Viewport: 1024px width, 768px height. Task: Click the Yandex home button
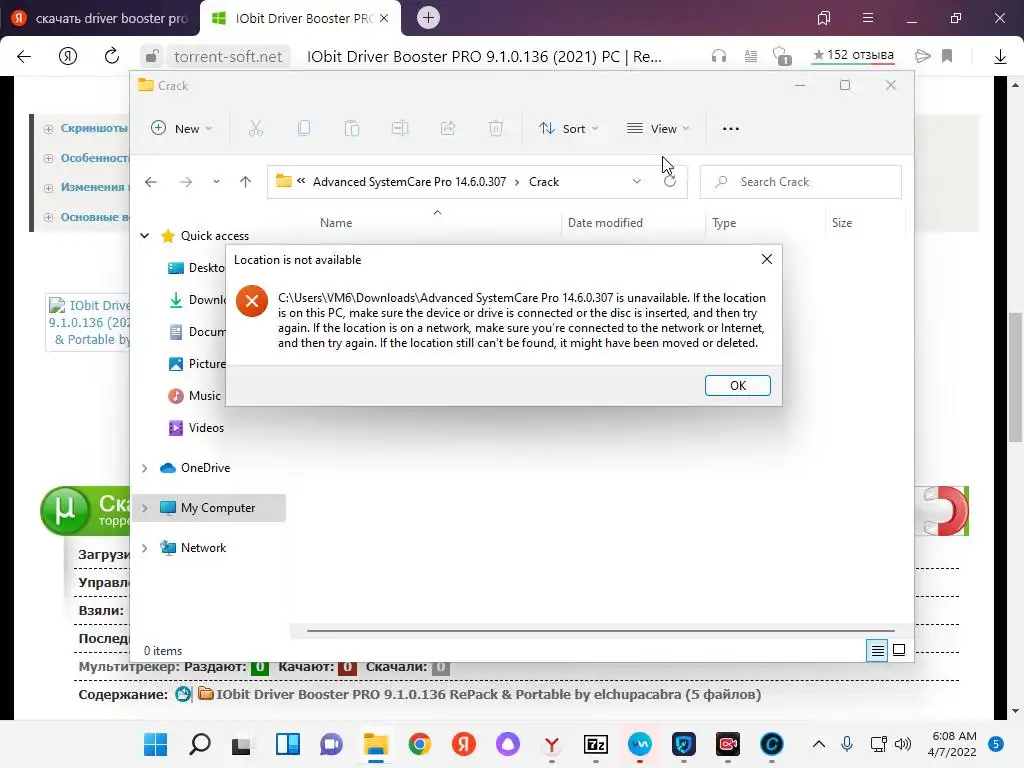[68, 56]
